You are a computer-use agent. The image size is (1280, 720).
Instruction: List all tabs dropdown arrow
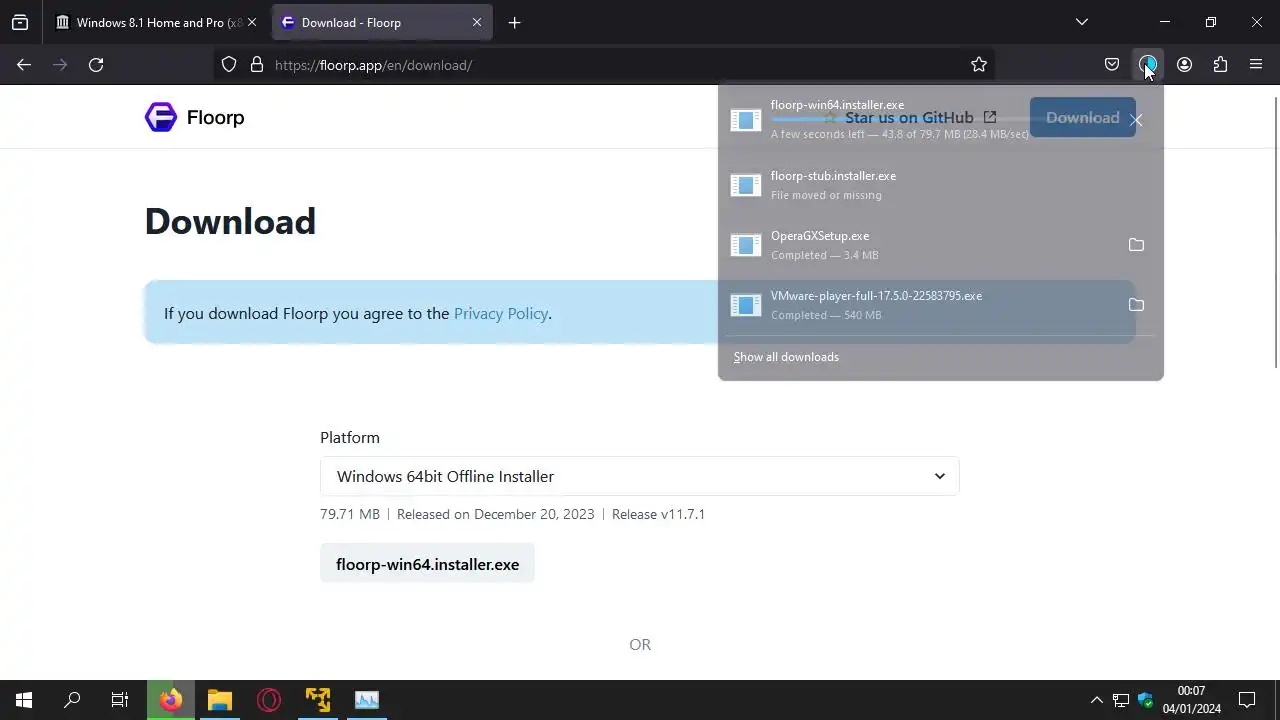pyautogui.click(x=1081, y=22)
